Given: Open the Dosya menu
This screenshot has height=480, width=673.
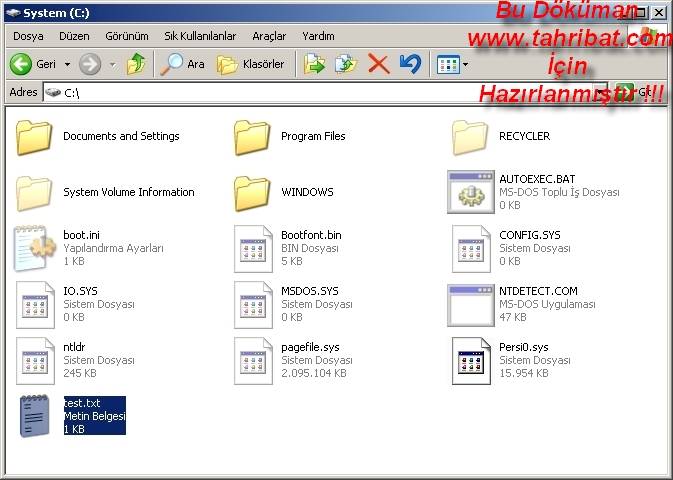Looking at the screenshot, I should (x=28, y=36).
